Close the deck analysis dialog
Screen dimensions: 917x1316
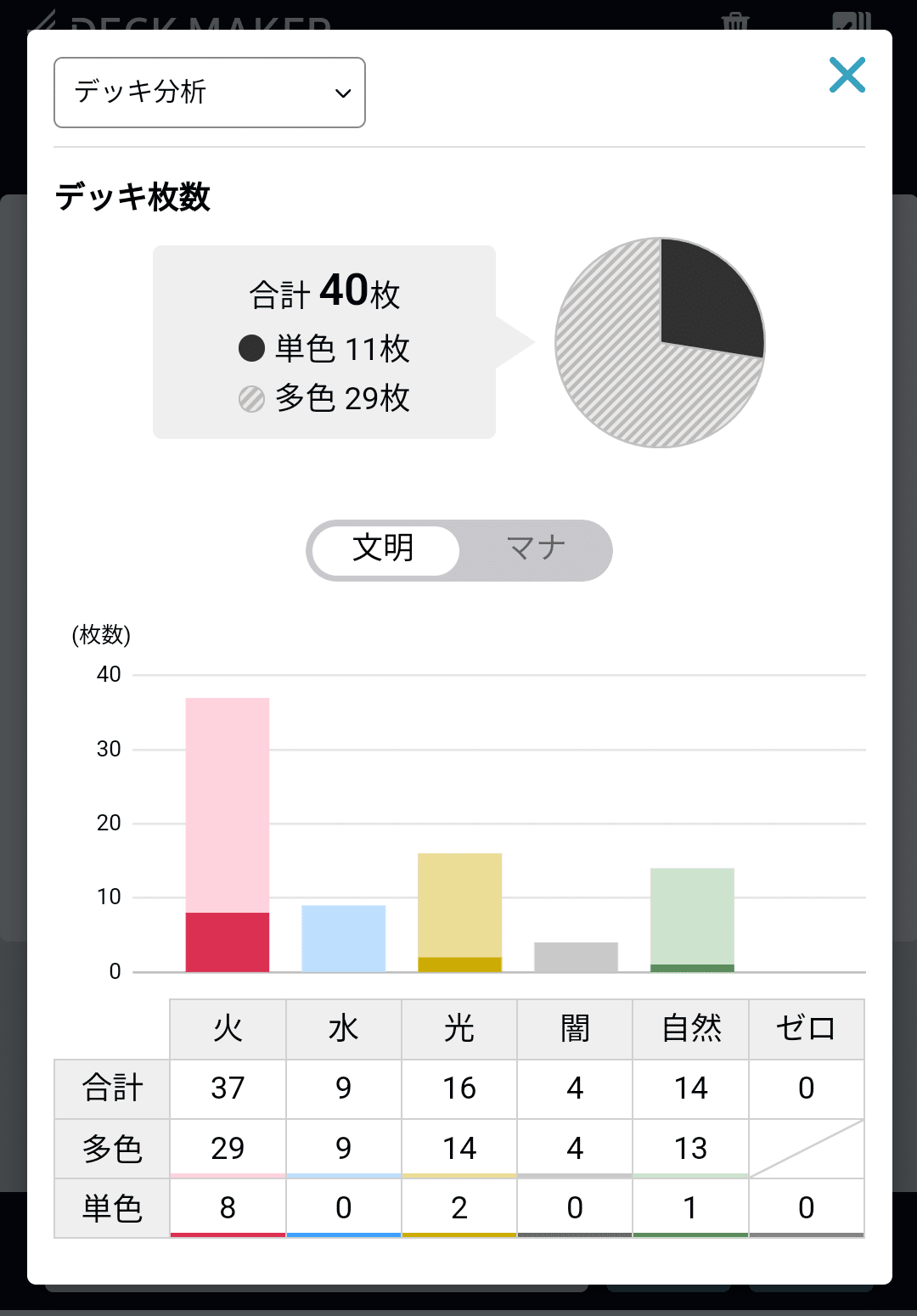(x=847, y=75)
